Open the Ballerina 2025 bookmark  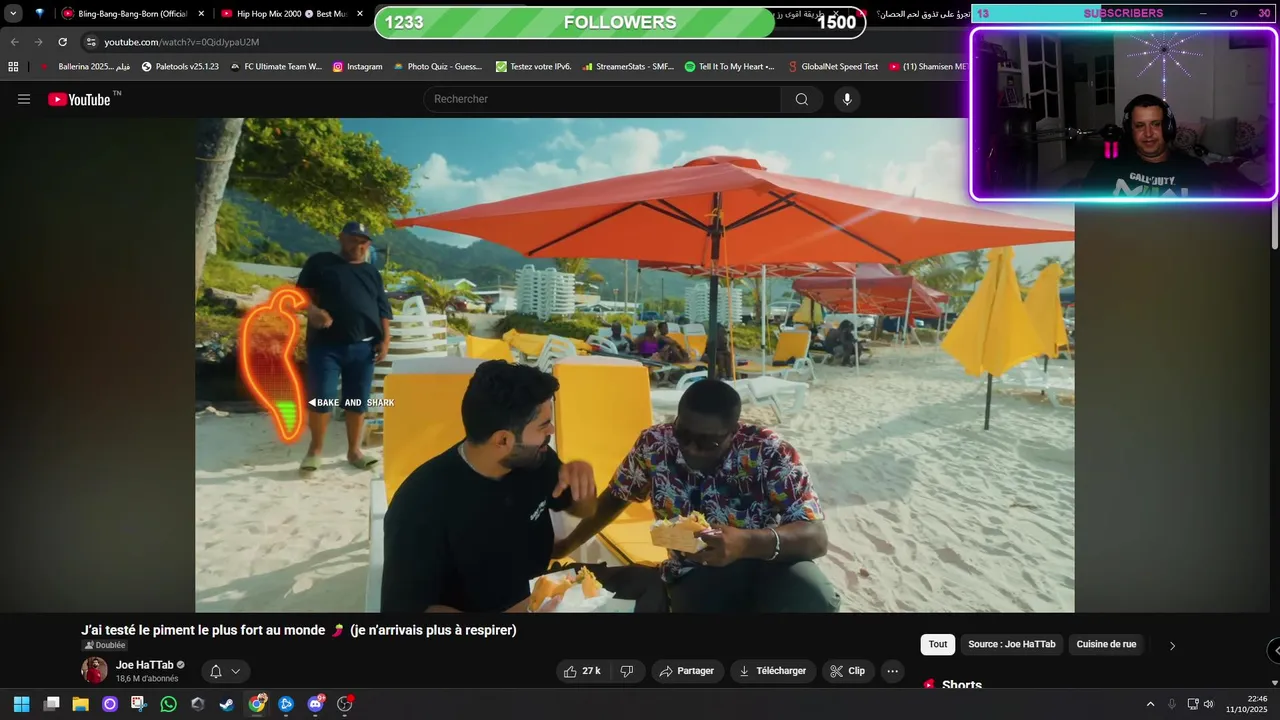(85, 67)
